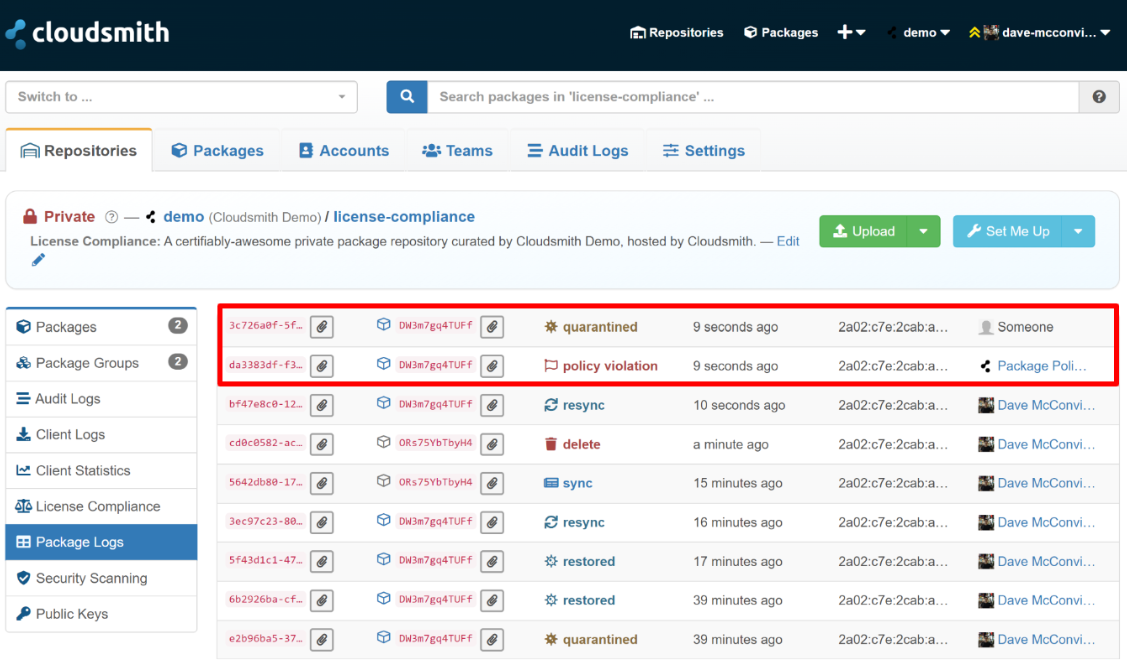Open License Compliance in the sidebar

[x=101, y=507]
